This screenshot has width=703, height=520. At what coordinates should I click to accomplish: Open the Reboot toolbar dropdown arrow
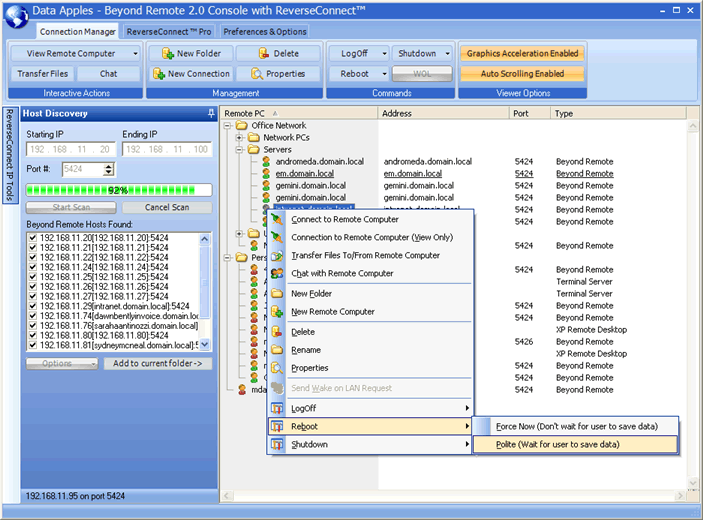[x=384, y=74]
